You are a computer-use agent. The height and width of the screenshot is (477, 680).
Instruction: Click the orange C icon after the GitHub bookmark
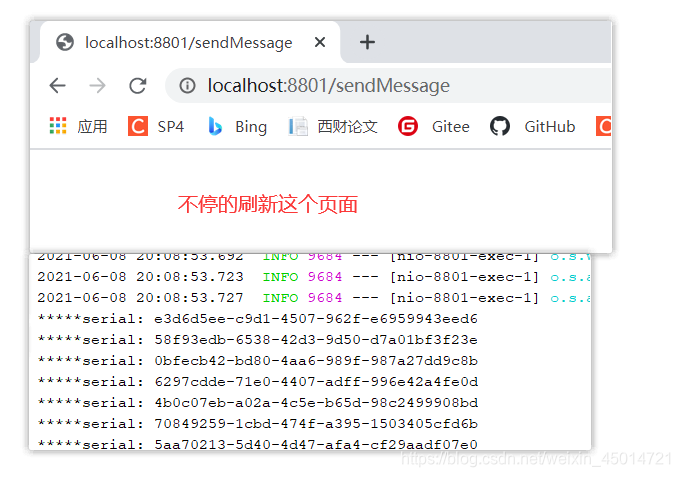pos(604,126)
